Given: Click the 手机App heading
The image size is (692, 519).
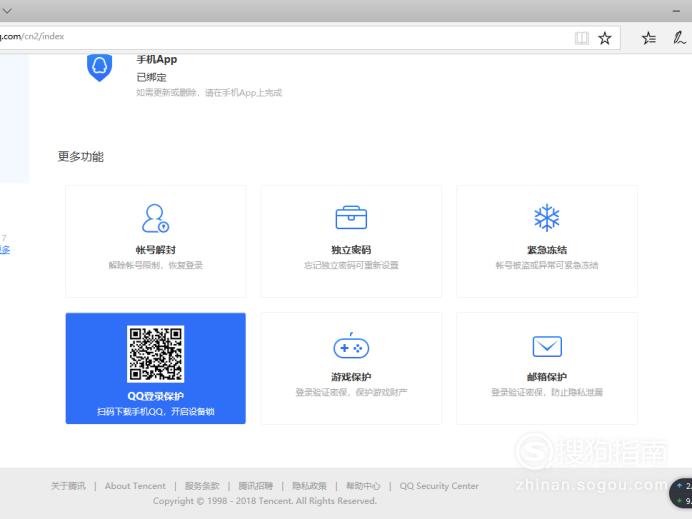Looking at the screenshot, I should click(x=157, y=60).
